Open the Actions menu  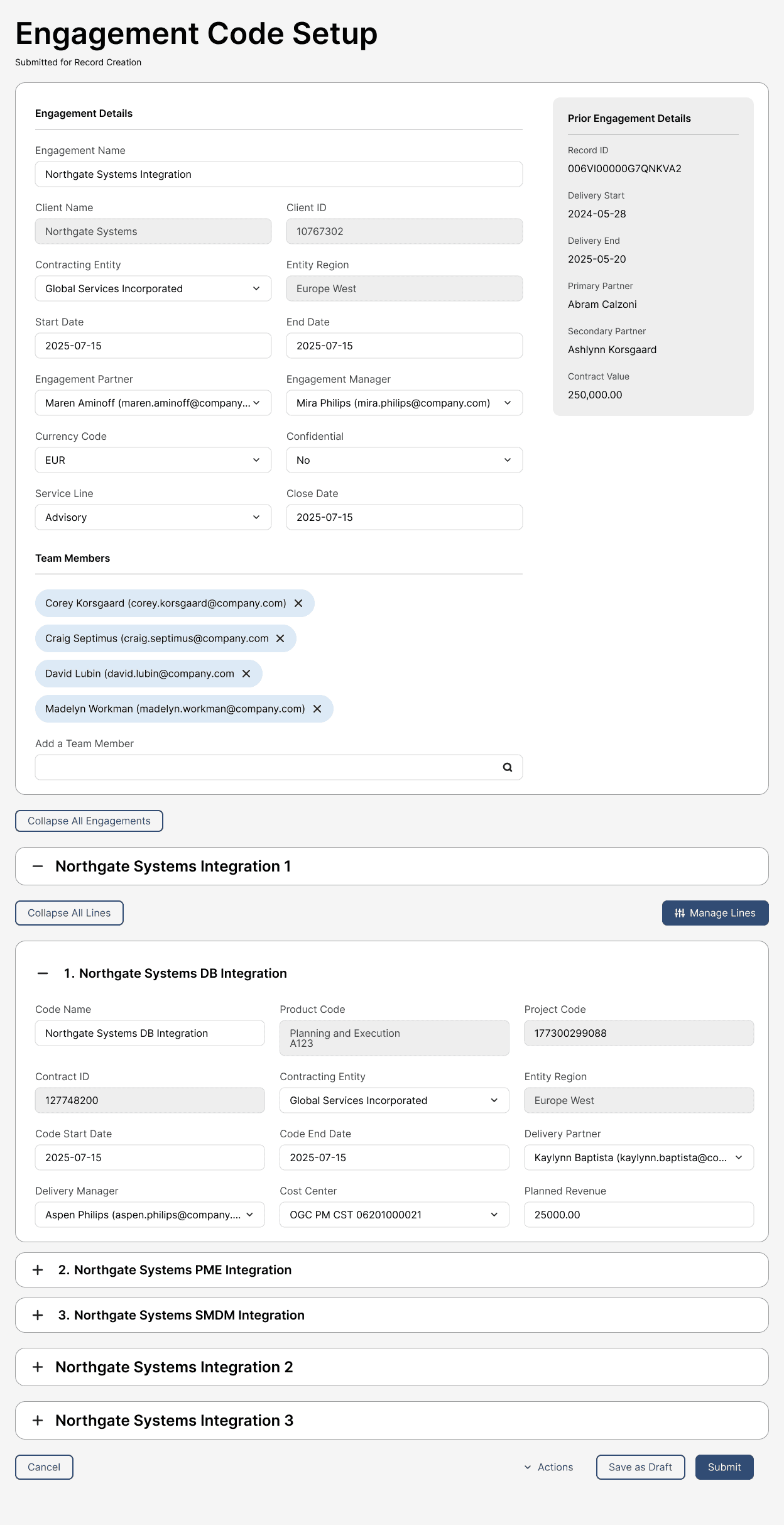pos(549,1467)
